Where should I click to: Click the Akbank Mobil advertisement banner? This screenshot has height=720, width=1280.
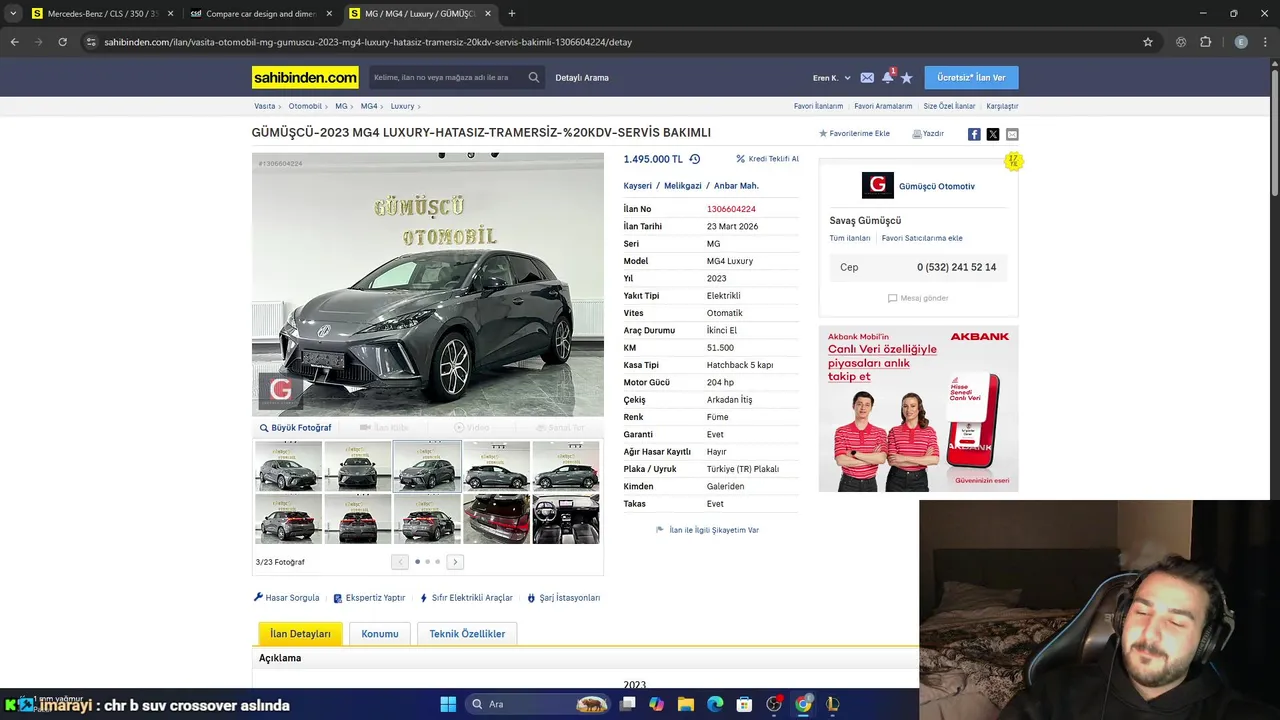[918, 408]
